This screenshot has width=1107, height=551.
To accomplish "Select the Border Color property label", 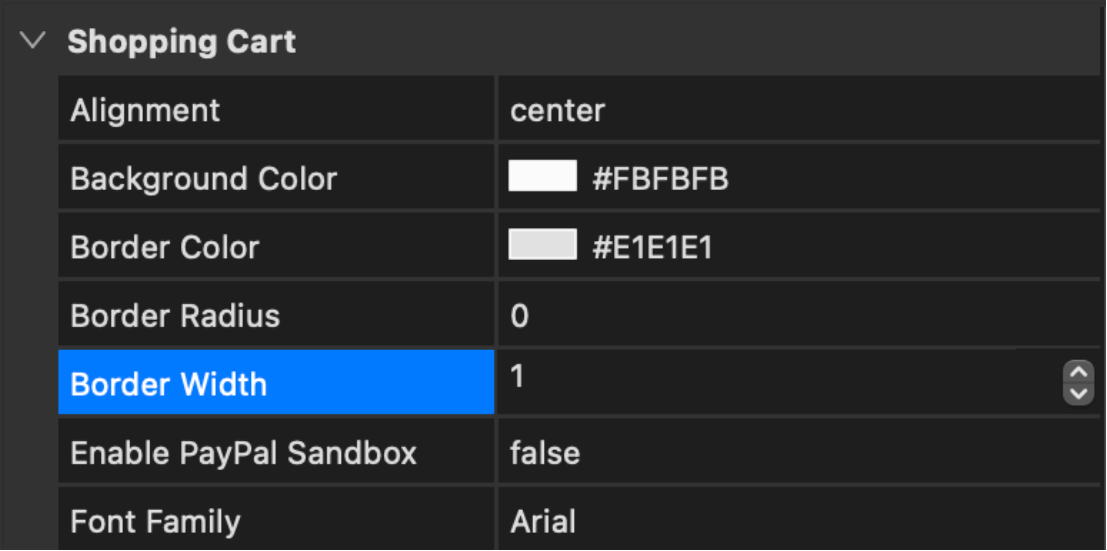I will (165, 247).
